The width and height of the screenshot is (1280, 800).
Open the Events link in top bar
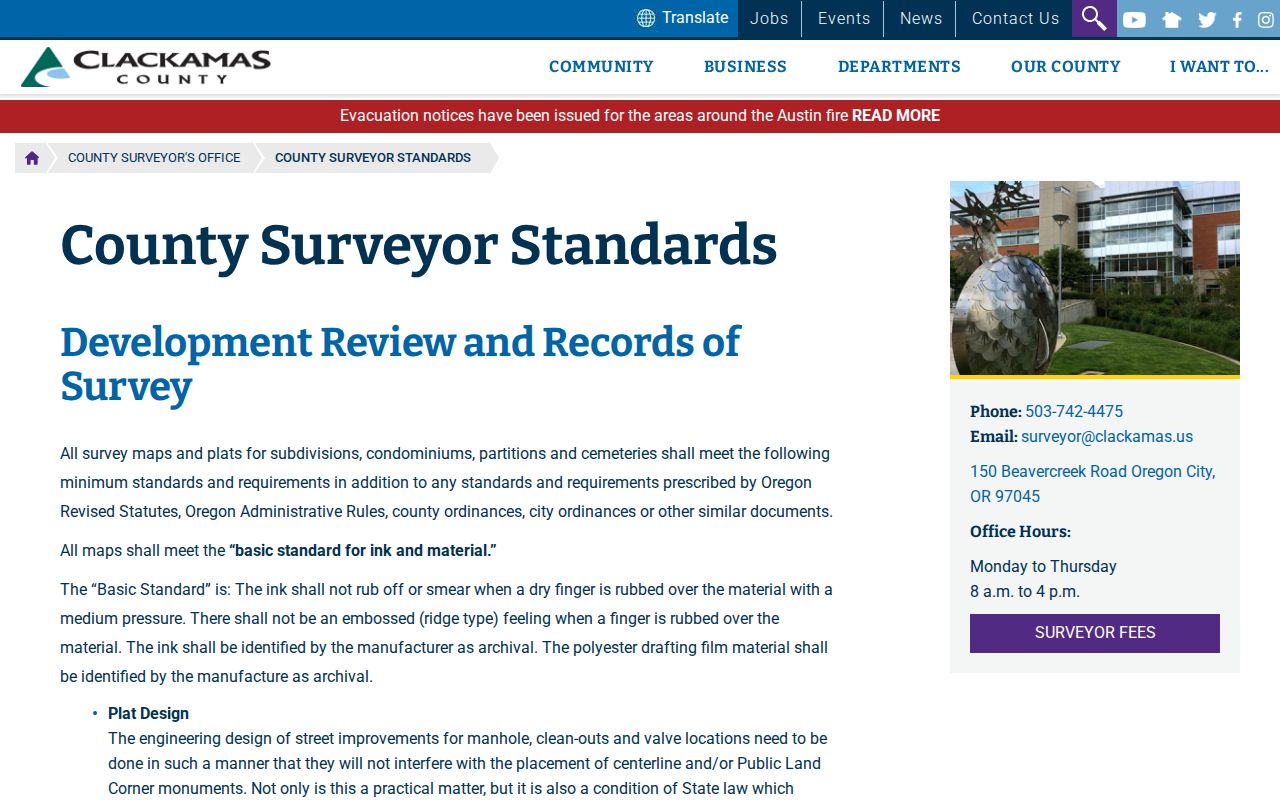point(844,18)
